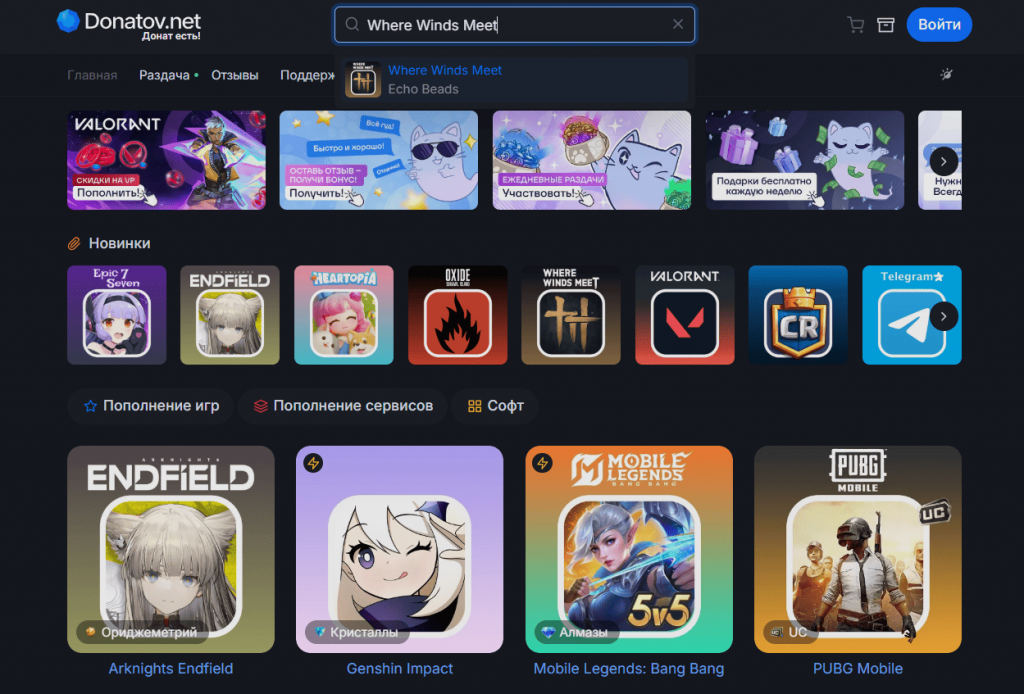
Task: Click the Donatov.net logo
Action: pyautogui.click(x=129, y=24)
